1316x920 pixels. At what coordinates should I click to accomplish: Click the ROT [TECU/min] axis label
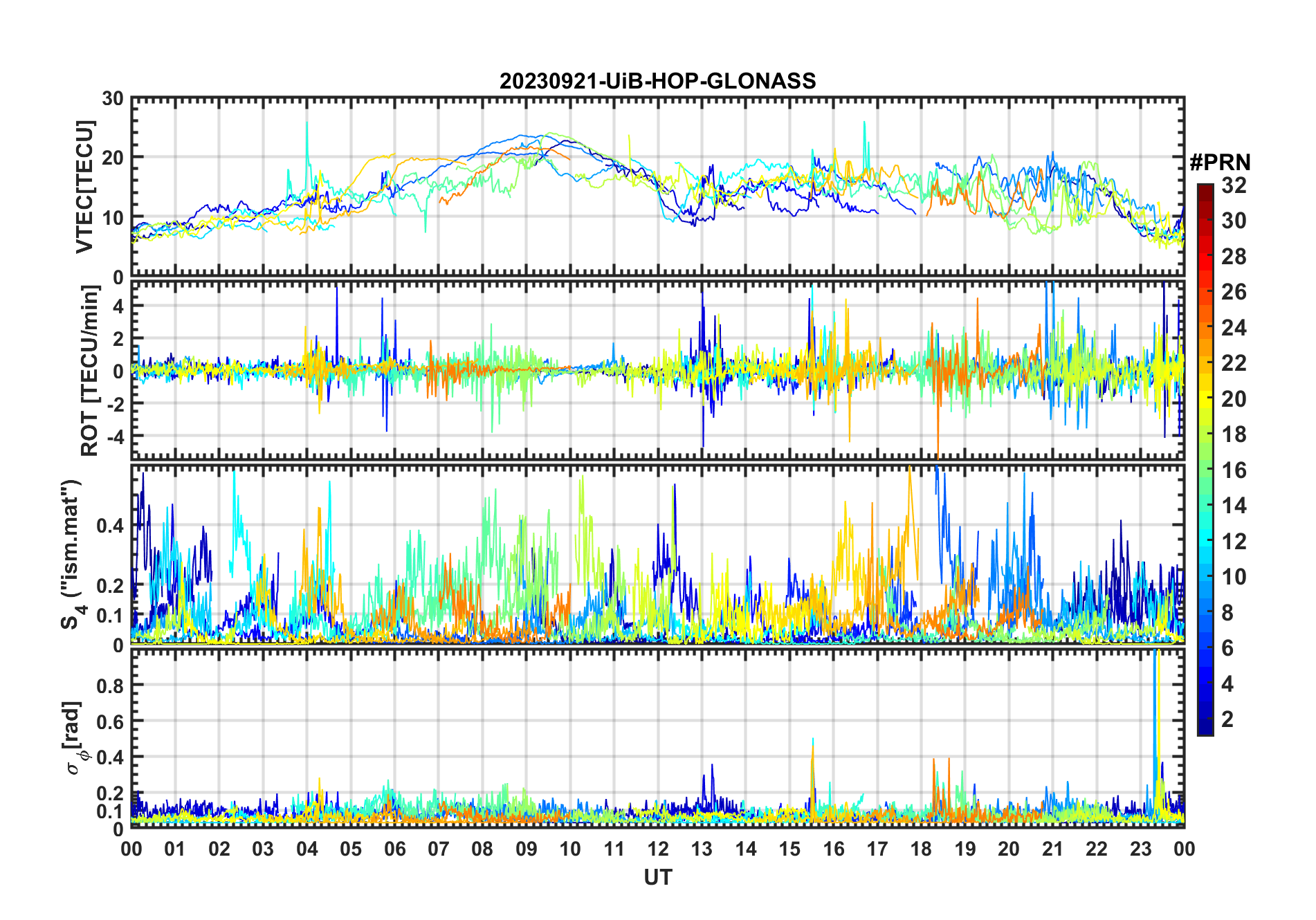click(x=90, y=370)
